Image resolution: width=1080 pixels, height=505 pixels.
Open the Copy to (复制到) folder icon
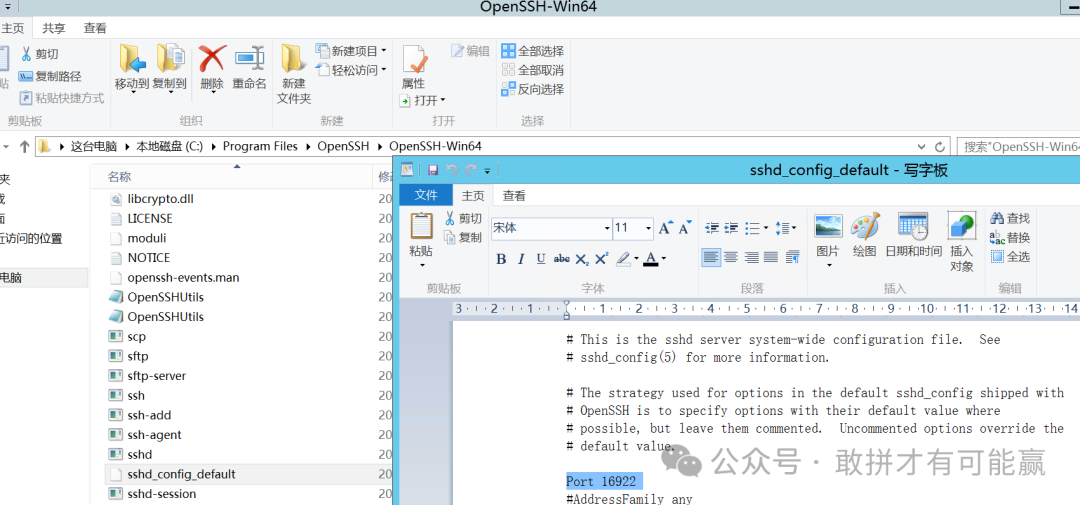(x=169, y=58)
